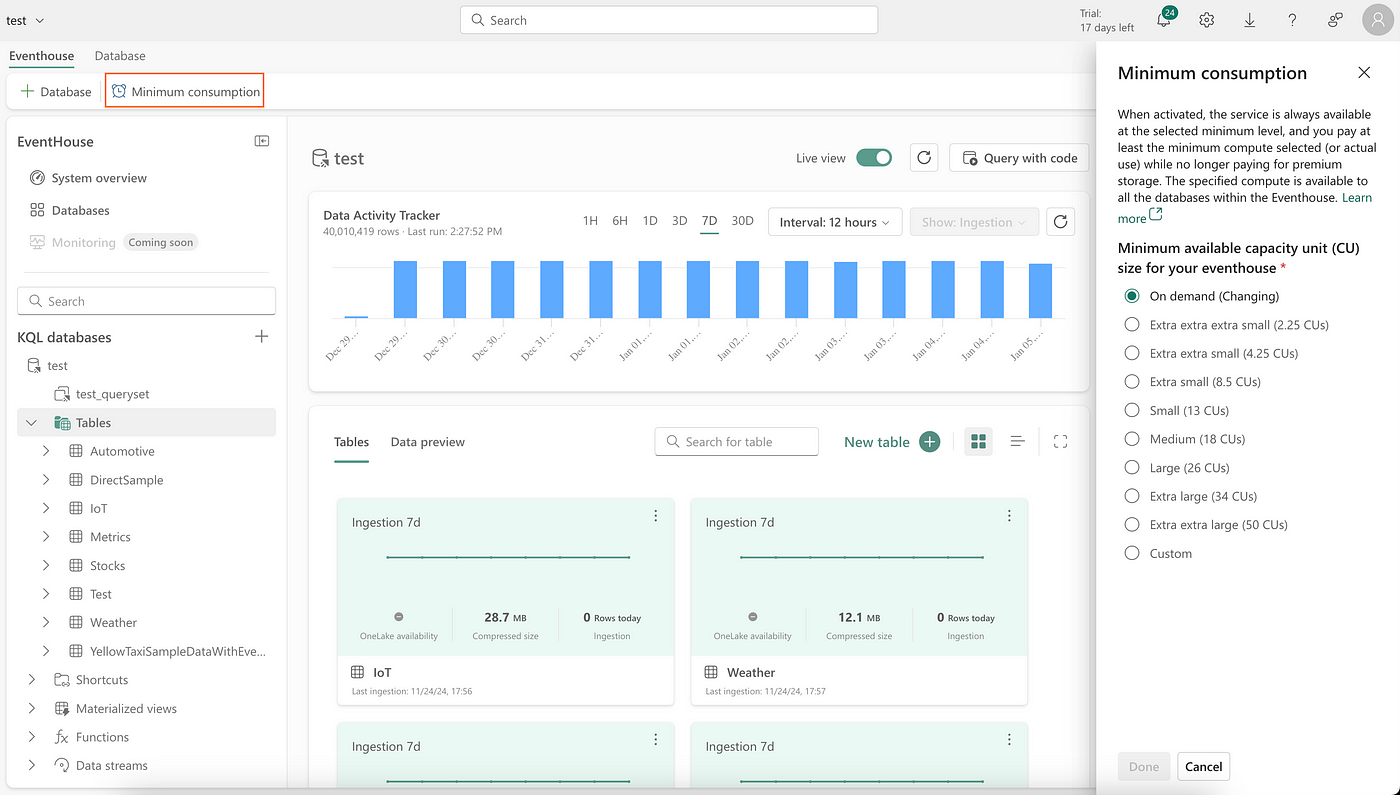
Task: Expand the Stocks table node
Action: point(46,565)
